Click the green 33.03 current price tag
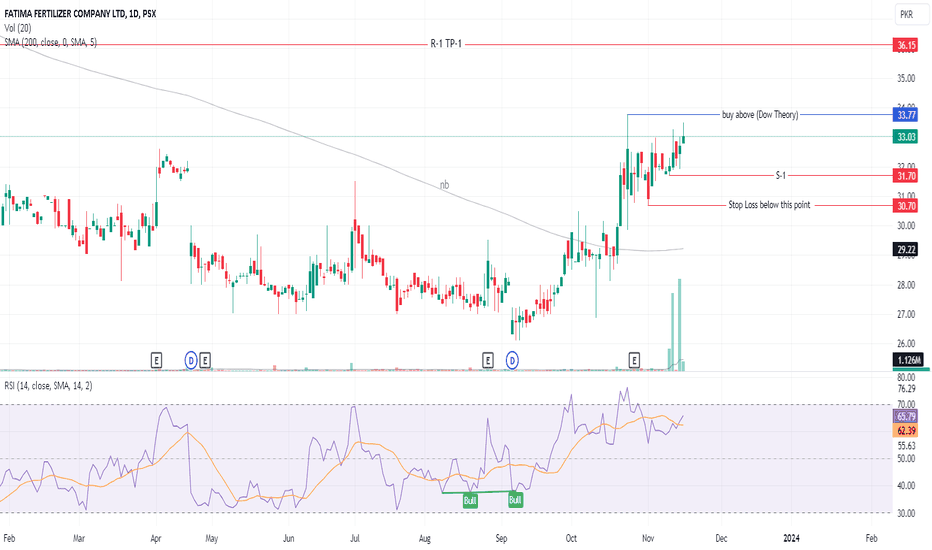The image size is (932, 550). (x=906, y=137)
